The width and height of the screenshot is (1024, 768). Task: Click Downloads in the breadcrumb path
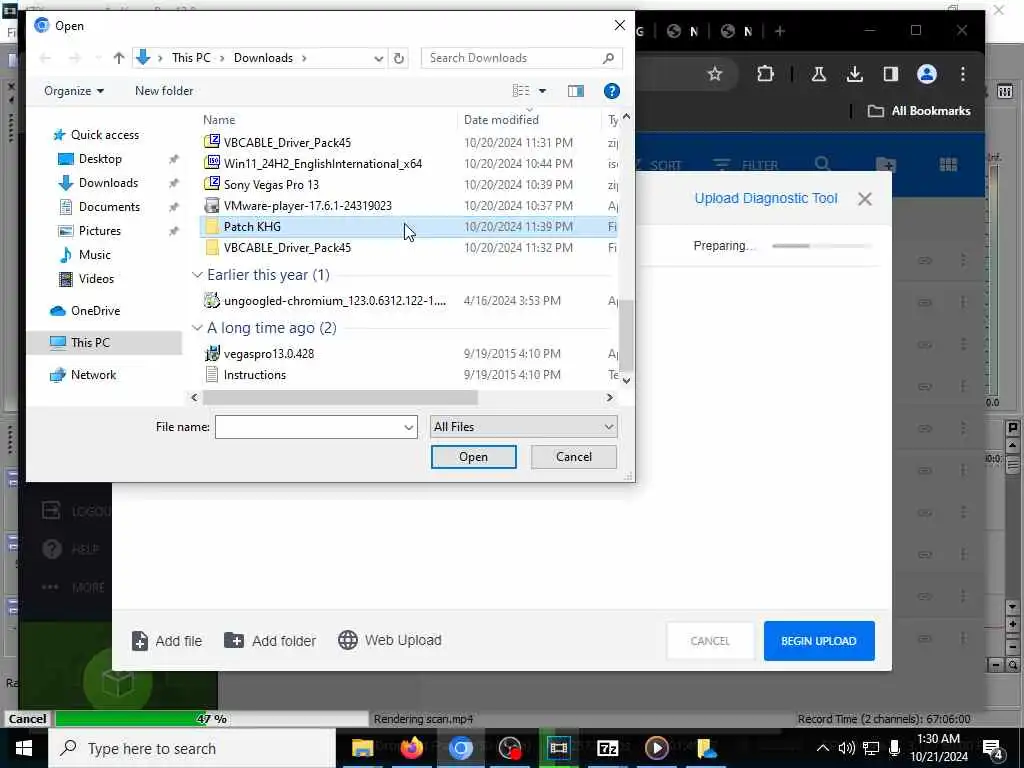pos(263,57)
